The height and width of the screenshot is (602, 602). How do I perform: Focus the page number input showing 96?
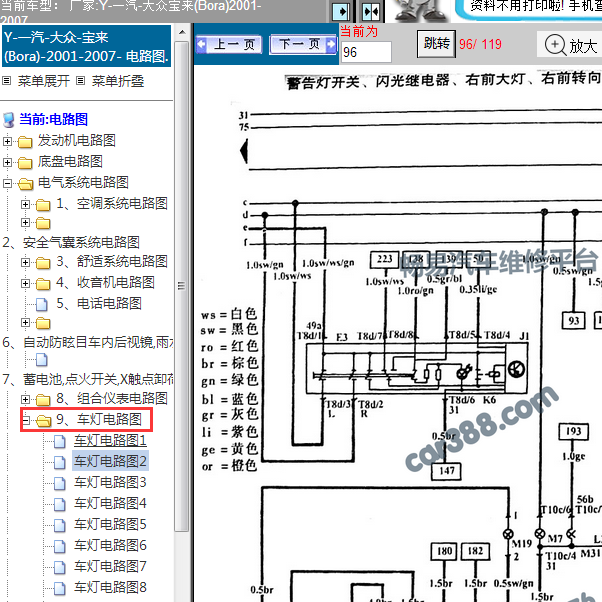pos(366,52)
